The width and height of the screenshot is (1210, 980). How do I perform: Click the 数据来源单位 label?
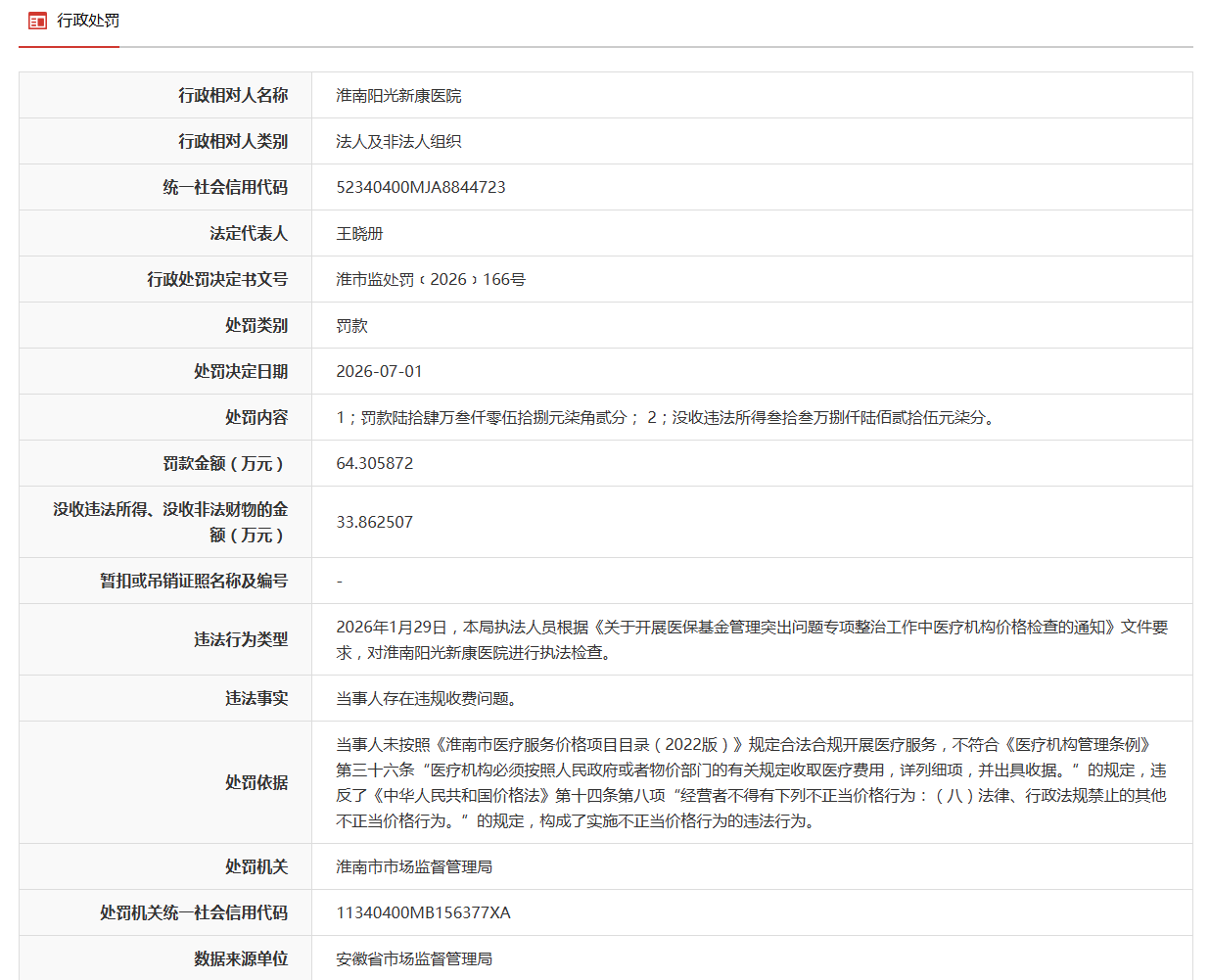(241, 958)
